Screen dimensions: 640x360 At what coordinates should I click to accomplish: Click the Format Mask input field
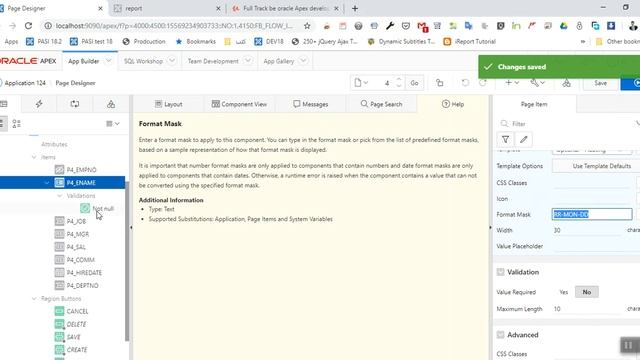pos(592,214)
